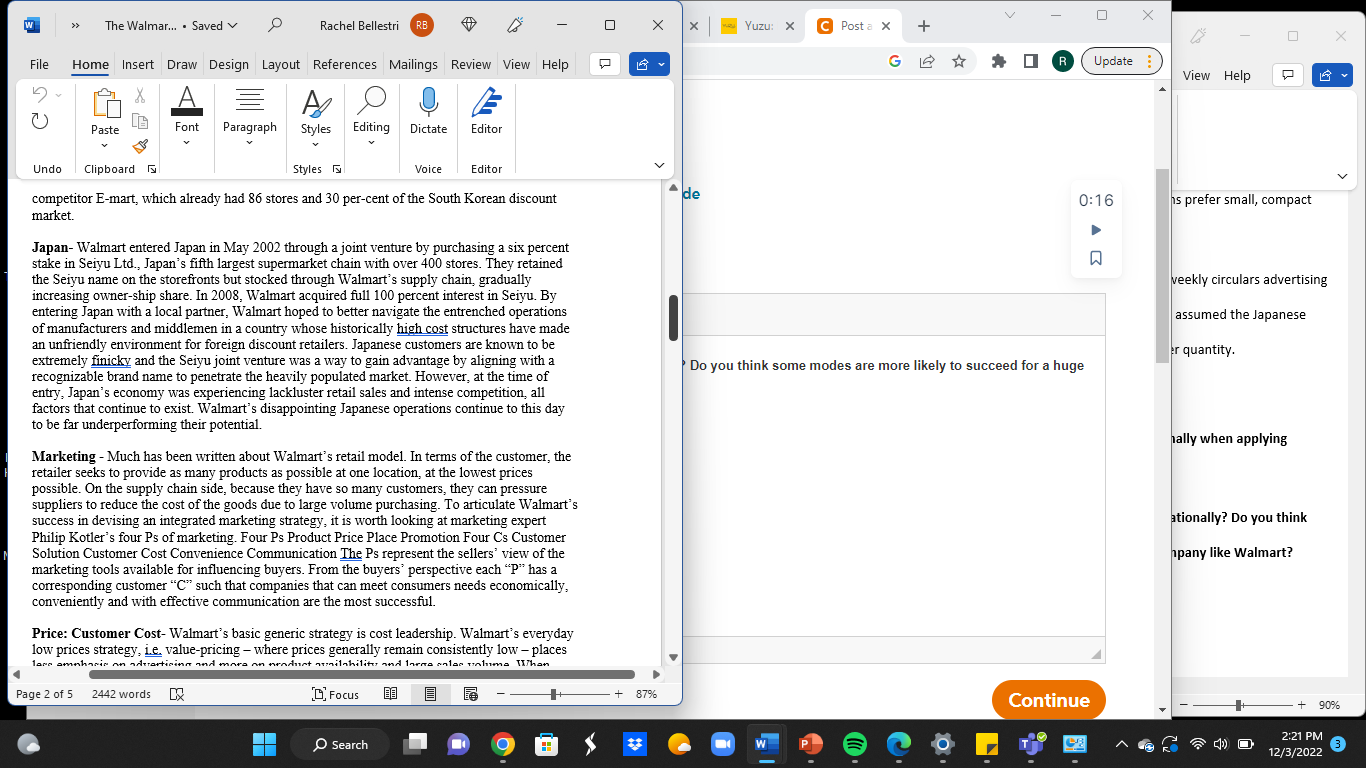
Task: Increase zoom with the plus control
Action: (618, 693)
